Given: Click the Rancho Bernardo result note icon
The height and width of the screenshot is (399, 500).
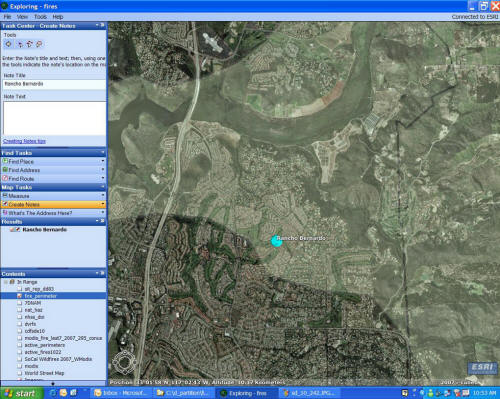Looking at the screenshot, I should pyautogui.click(x=15, y=230).
